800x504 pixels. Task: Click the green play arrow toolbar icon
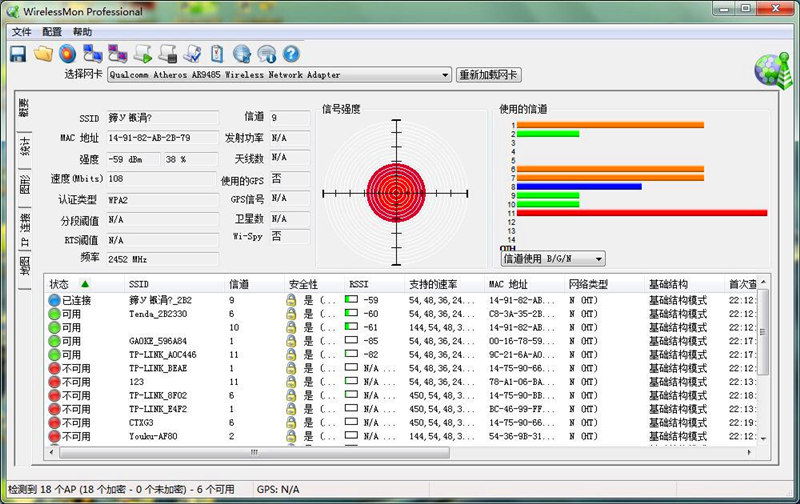pyautogui.click(x=143, y=54)
